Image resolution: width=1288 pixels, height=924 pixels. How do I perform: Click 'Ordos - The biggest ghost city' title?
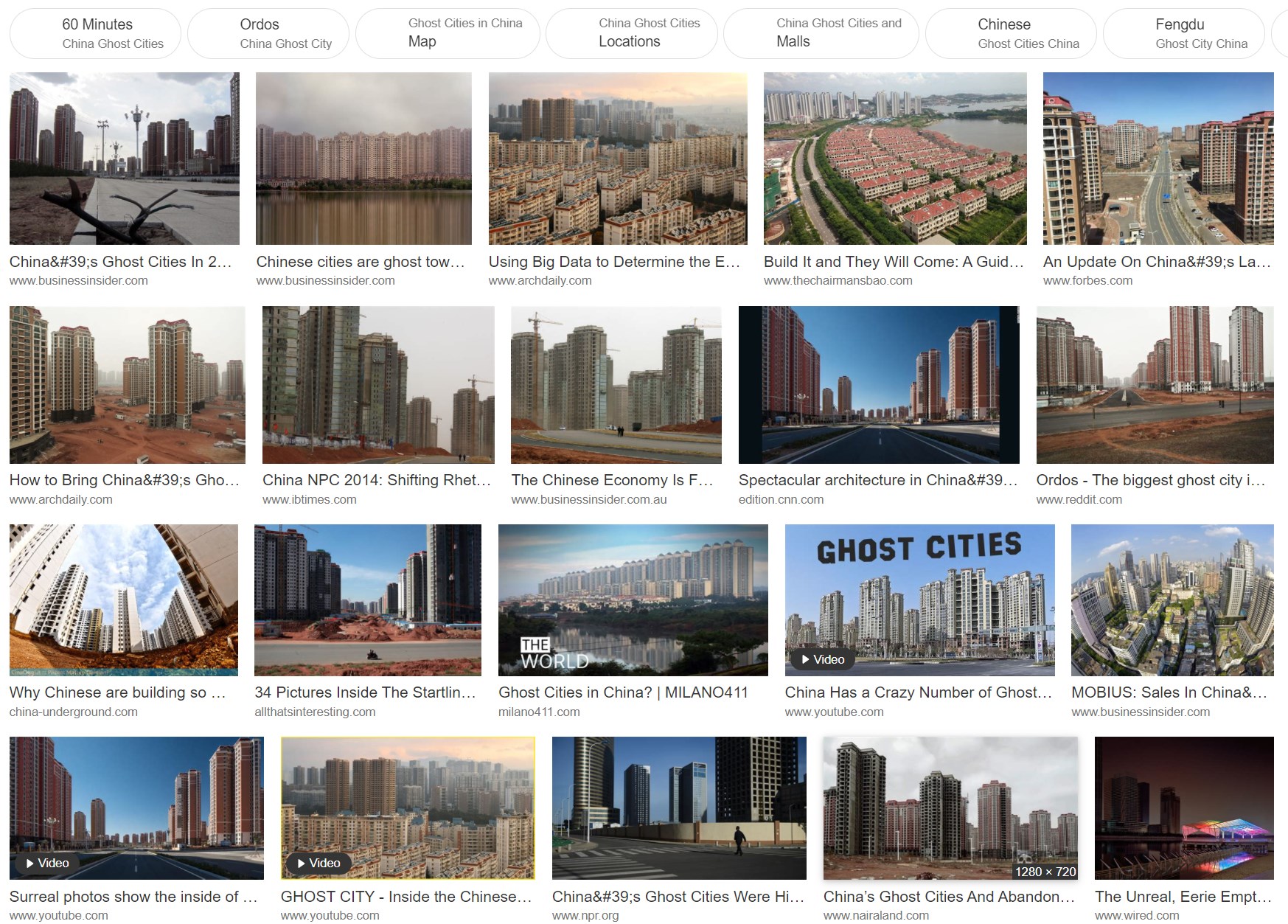[x=1150, y=480]
